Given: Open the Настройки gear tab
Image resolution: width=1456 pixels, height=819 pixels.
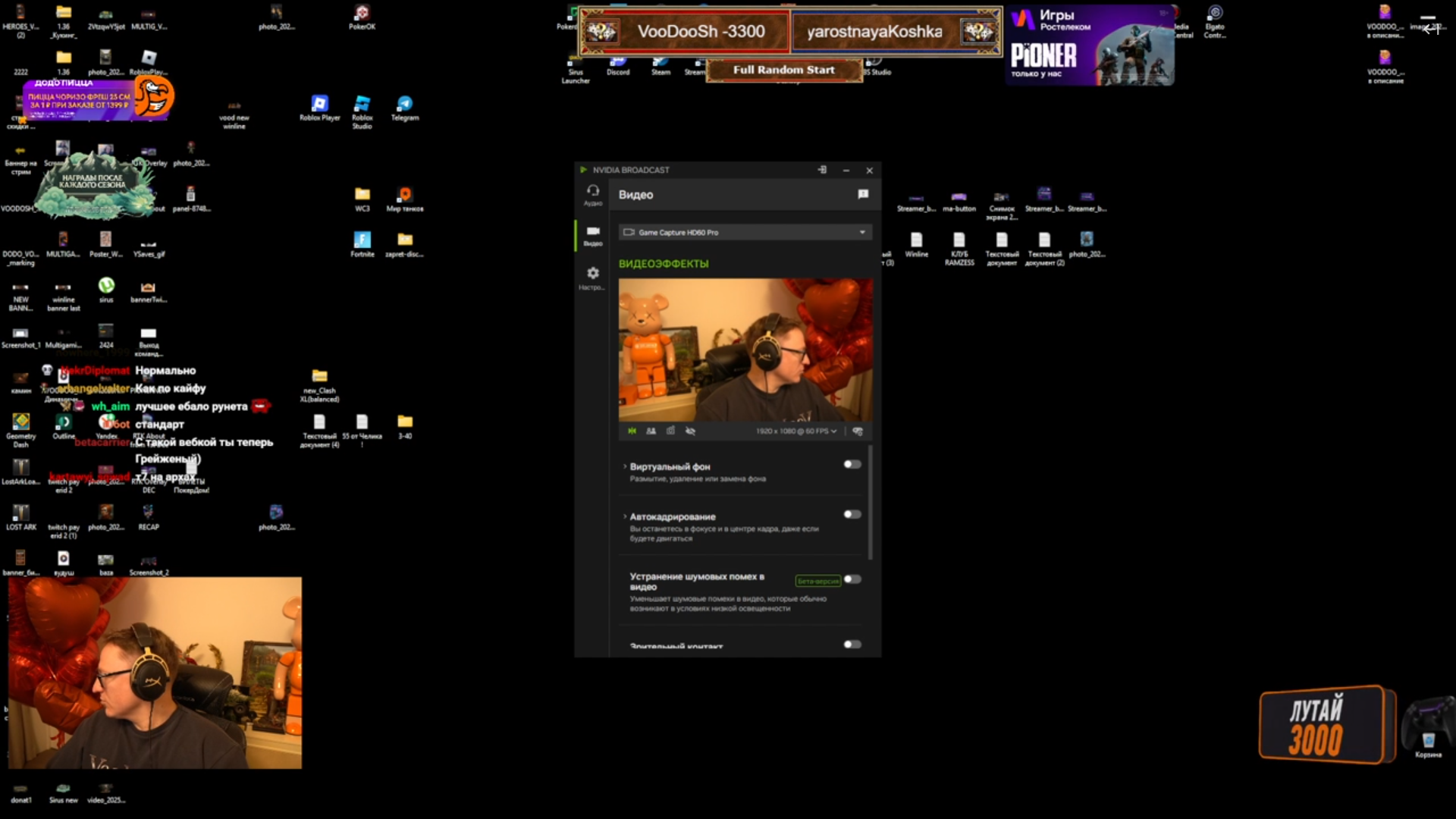Looking at the screenshot, I should coord(592,277).
